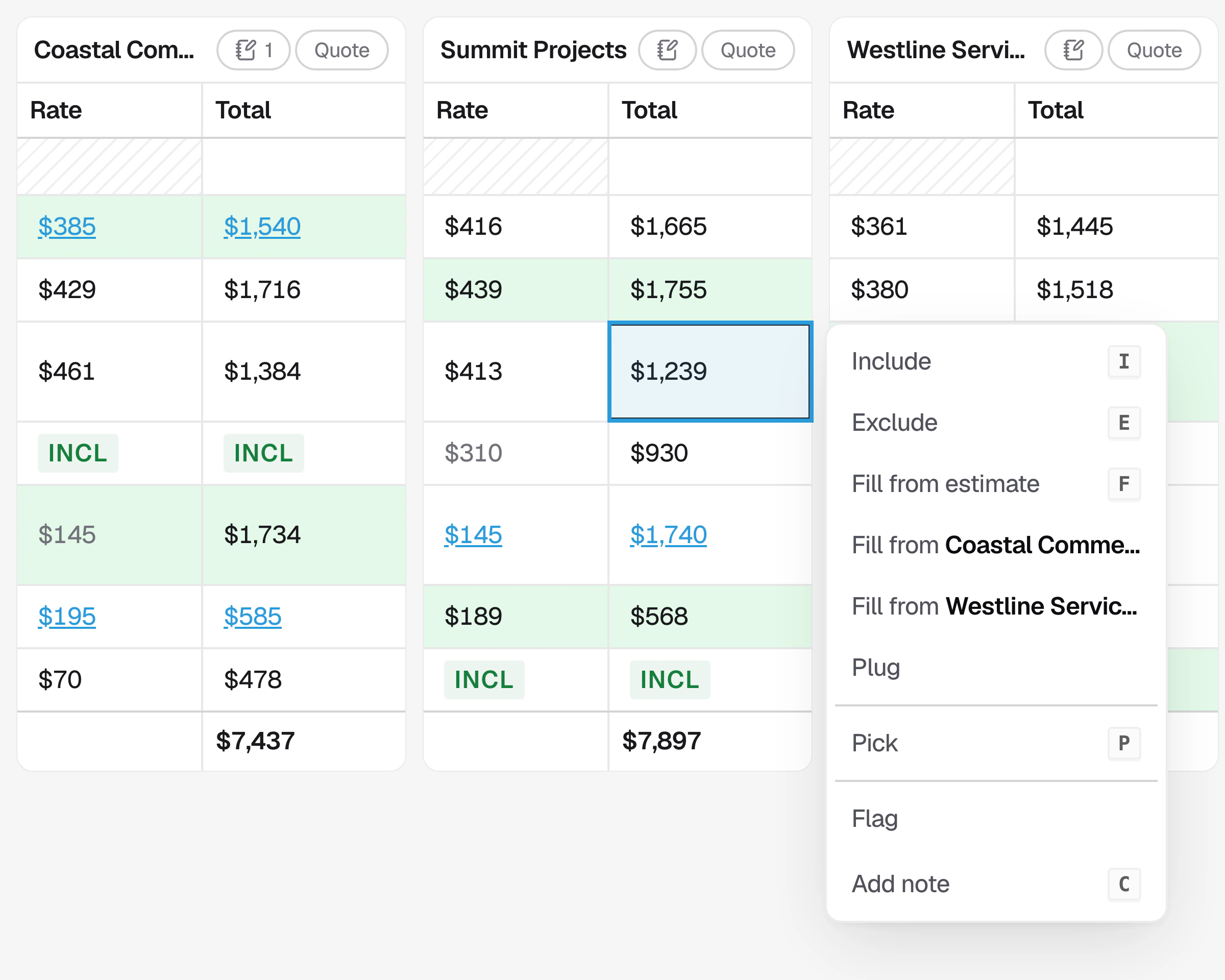Select the $930 total cell
The image size is (1225, 980).
(x=710, y=453)
